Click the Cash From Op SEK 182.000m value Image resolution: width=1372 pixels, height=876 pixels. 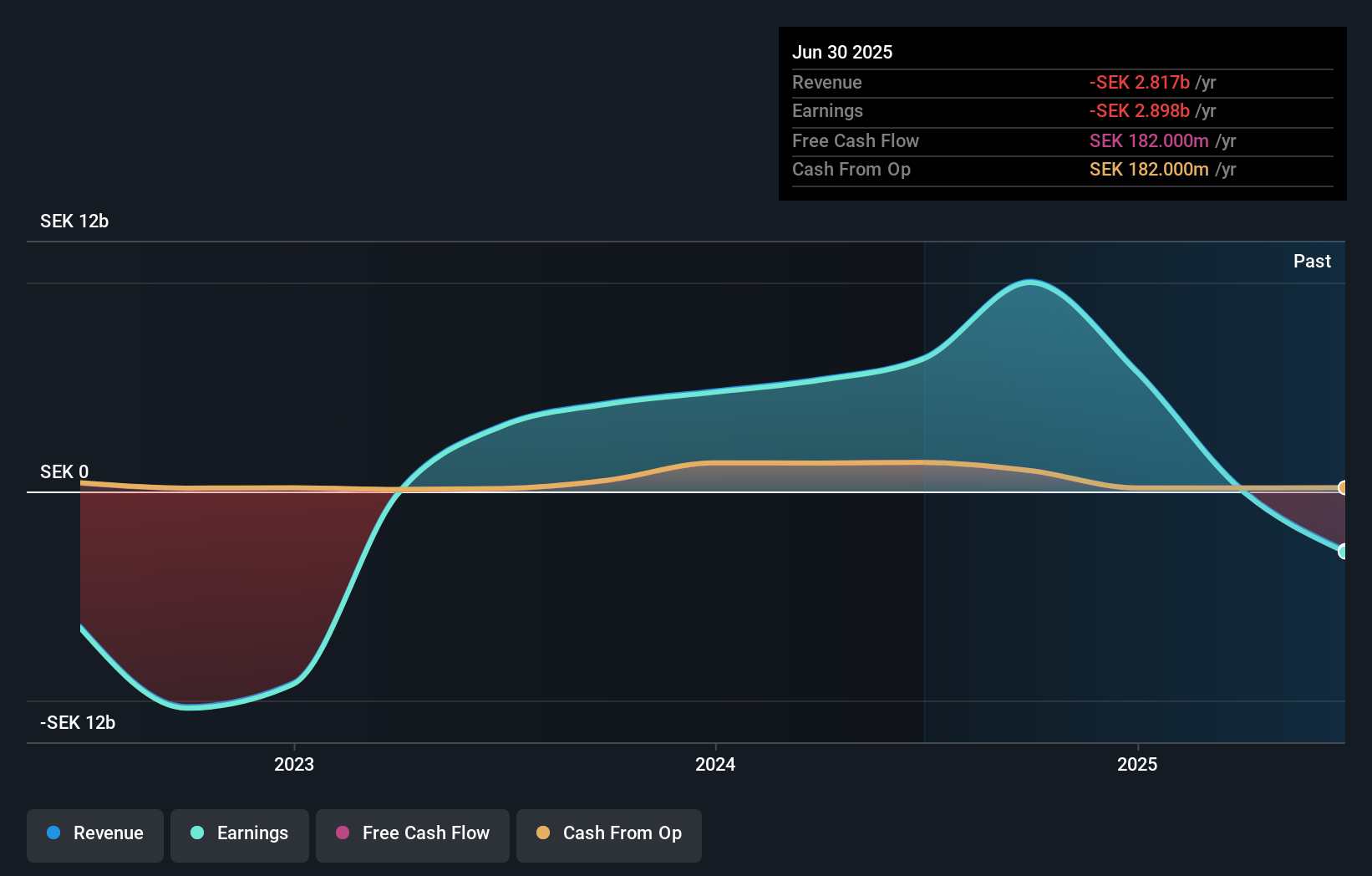[1149, 170]
